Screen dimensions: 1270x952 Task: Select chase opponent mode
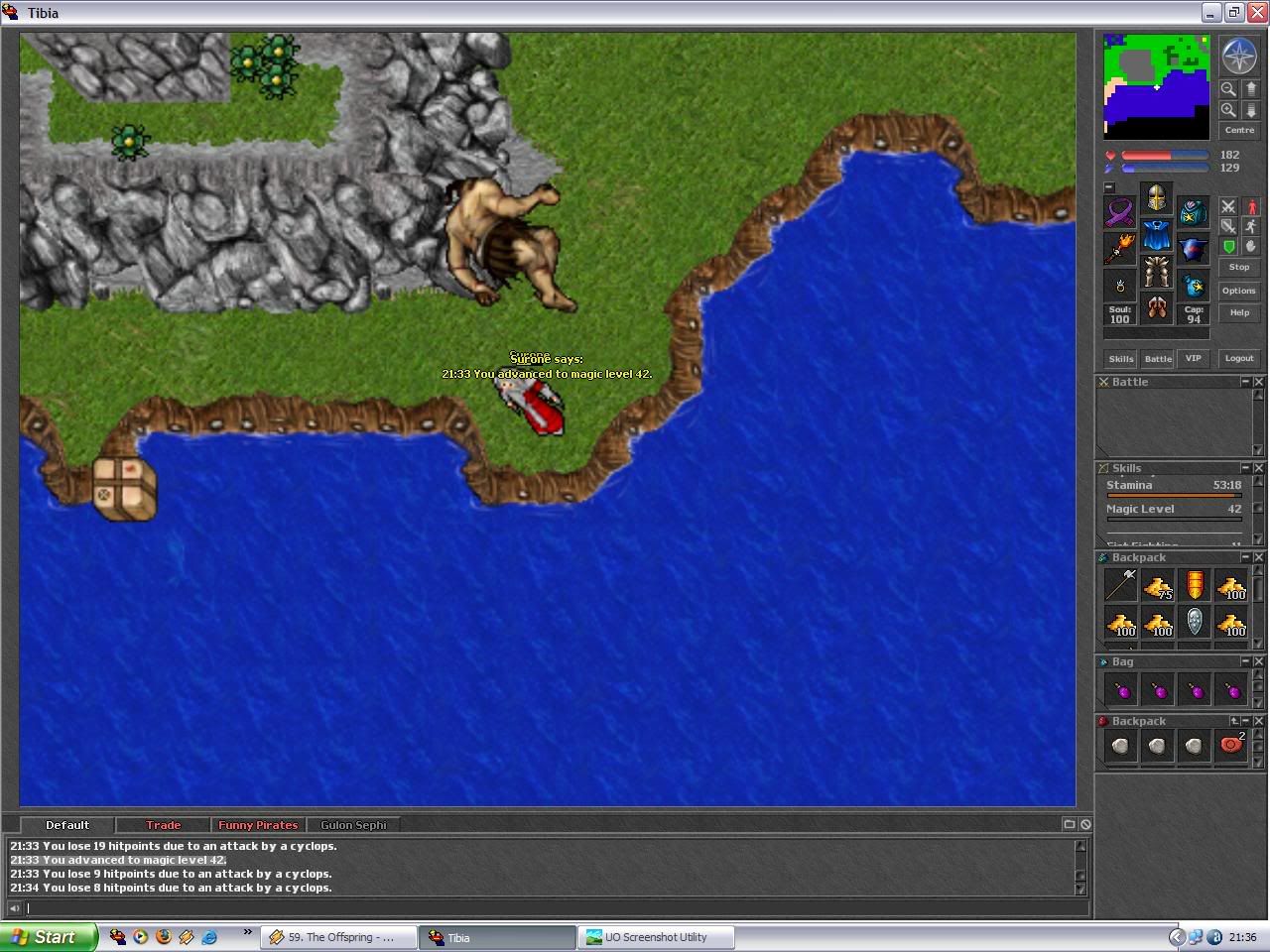click(1250, 226)
